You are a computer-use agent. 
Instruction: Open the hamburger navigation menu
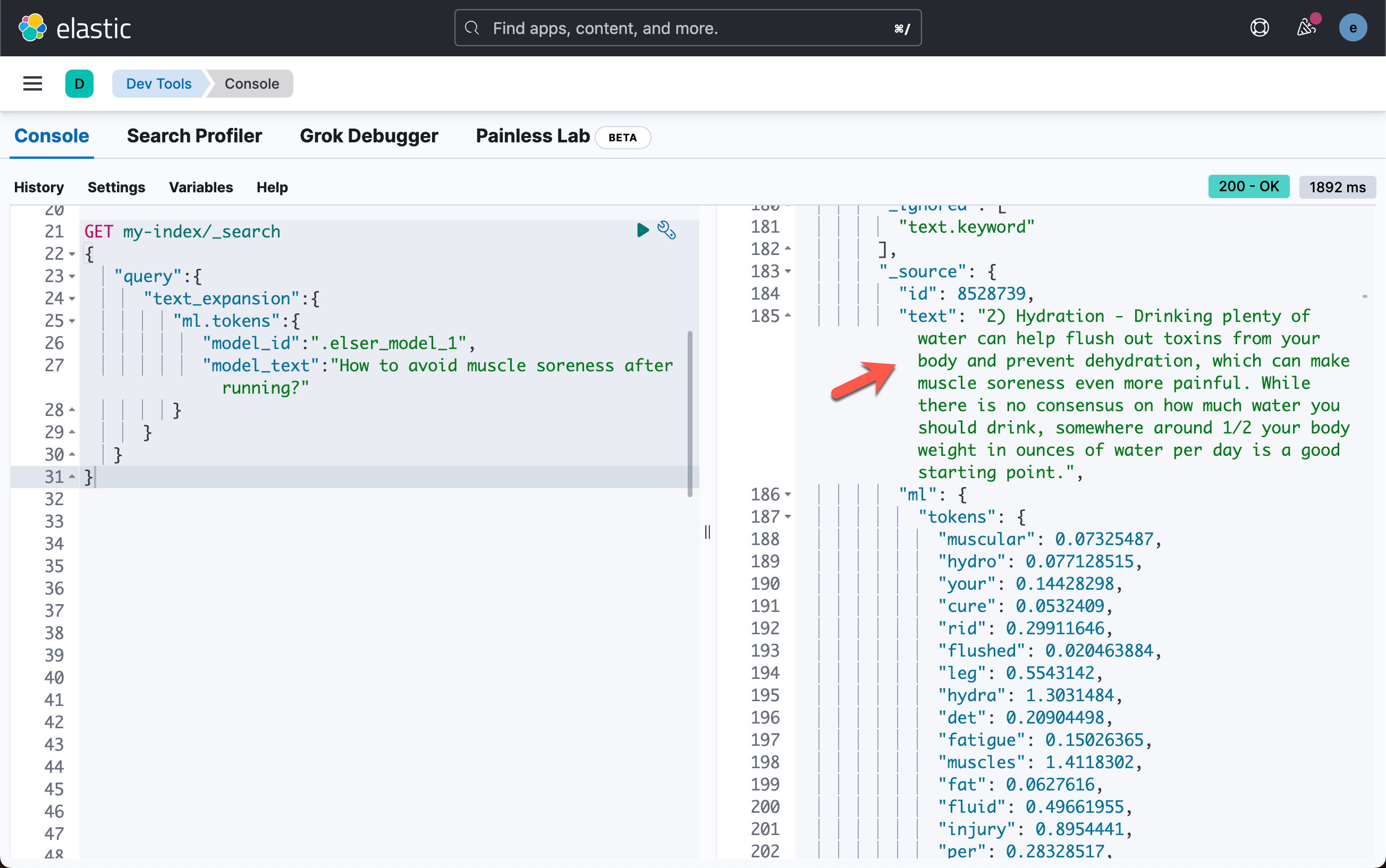(33, 84)
